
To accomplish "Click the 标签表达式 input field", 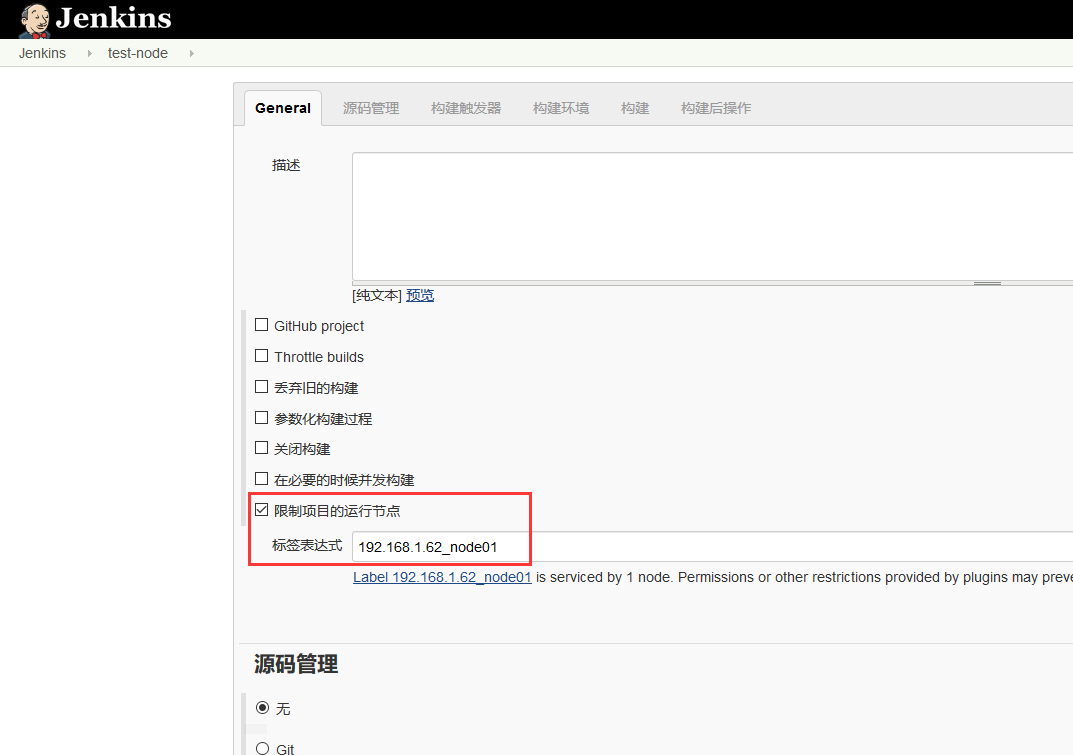I will point(712,547).
